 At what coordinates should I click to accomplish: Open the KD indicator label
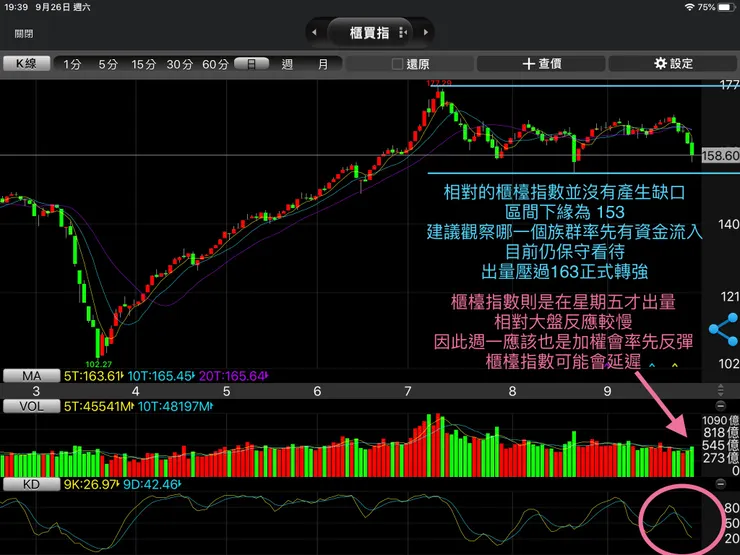coord(32,485)
